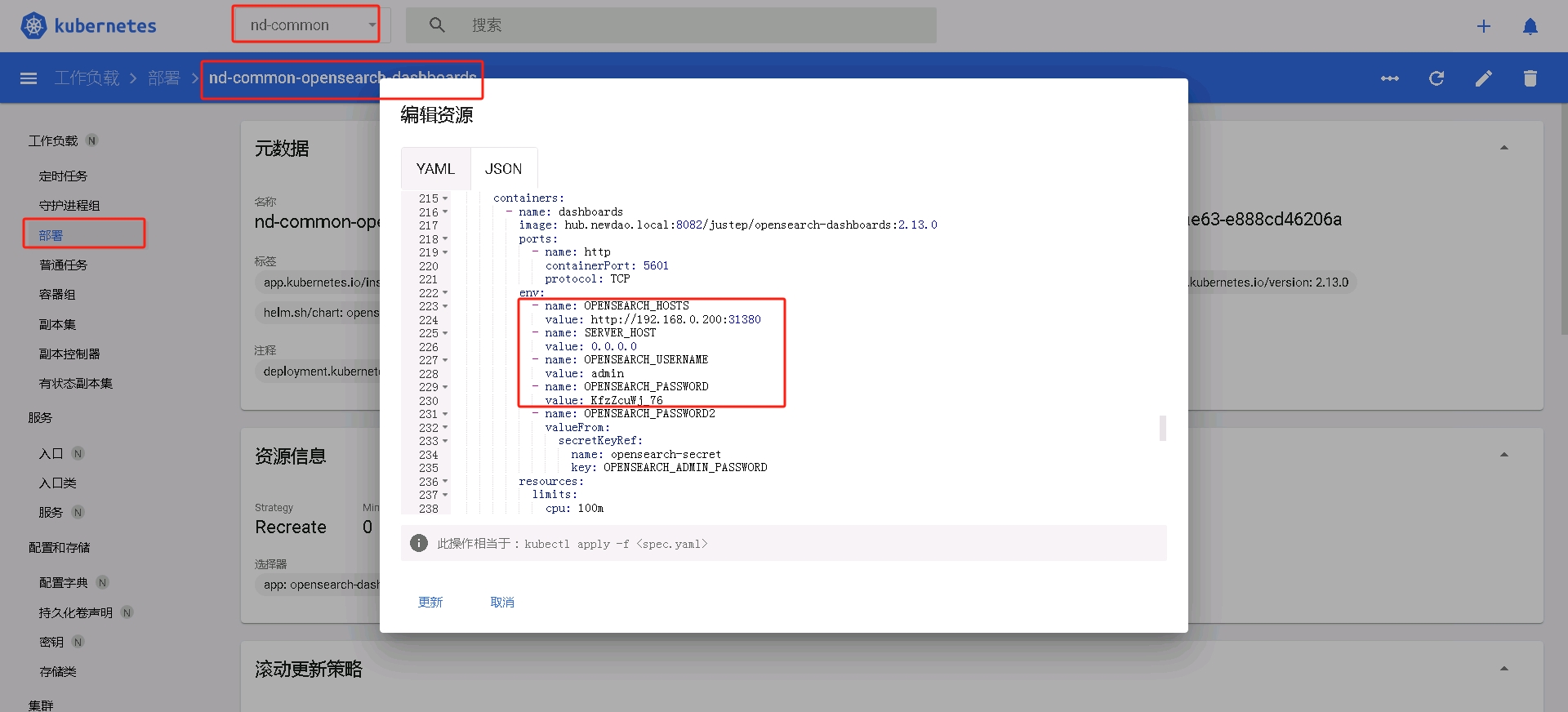Go to 部署 breadcrumb link
Image resolution: width=1568 pixels, height=712 pixels.
[x=163, y=78]
